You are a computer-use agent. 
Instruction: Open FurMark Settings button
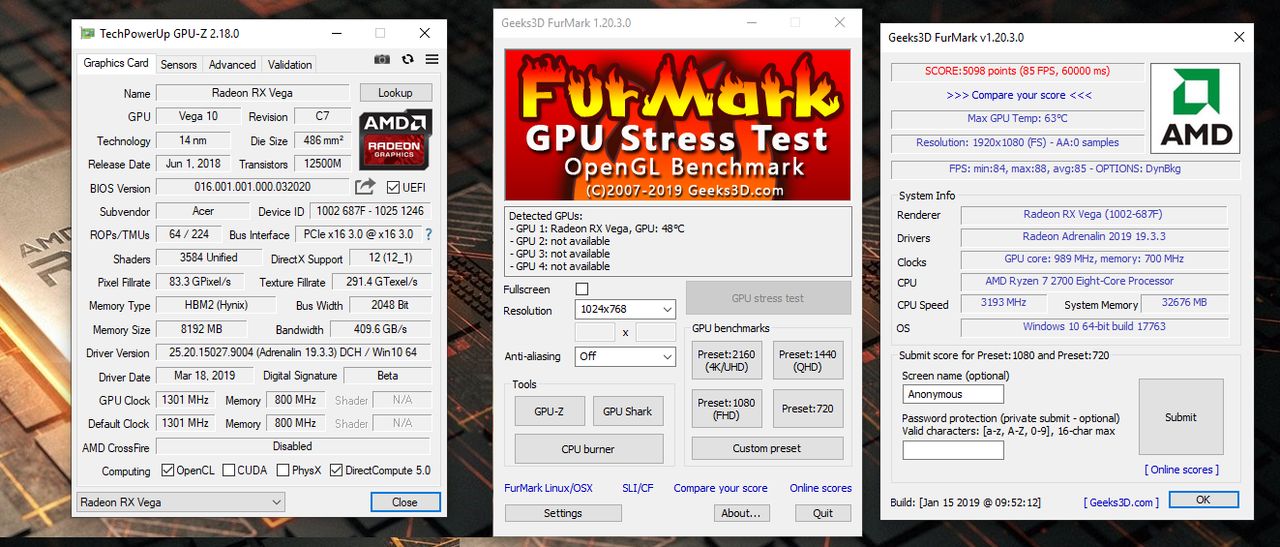pos(563,513)
